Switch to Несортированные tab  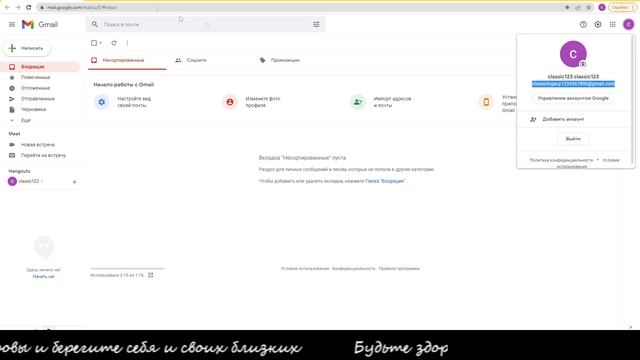tap(127, 60)
